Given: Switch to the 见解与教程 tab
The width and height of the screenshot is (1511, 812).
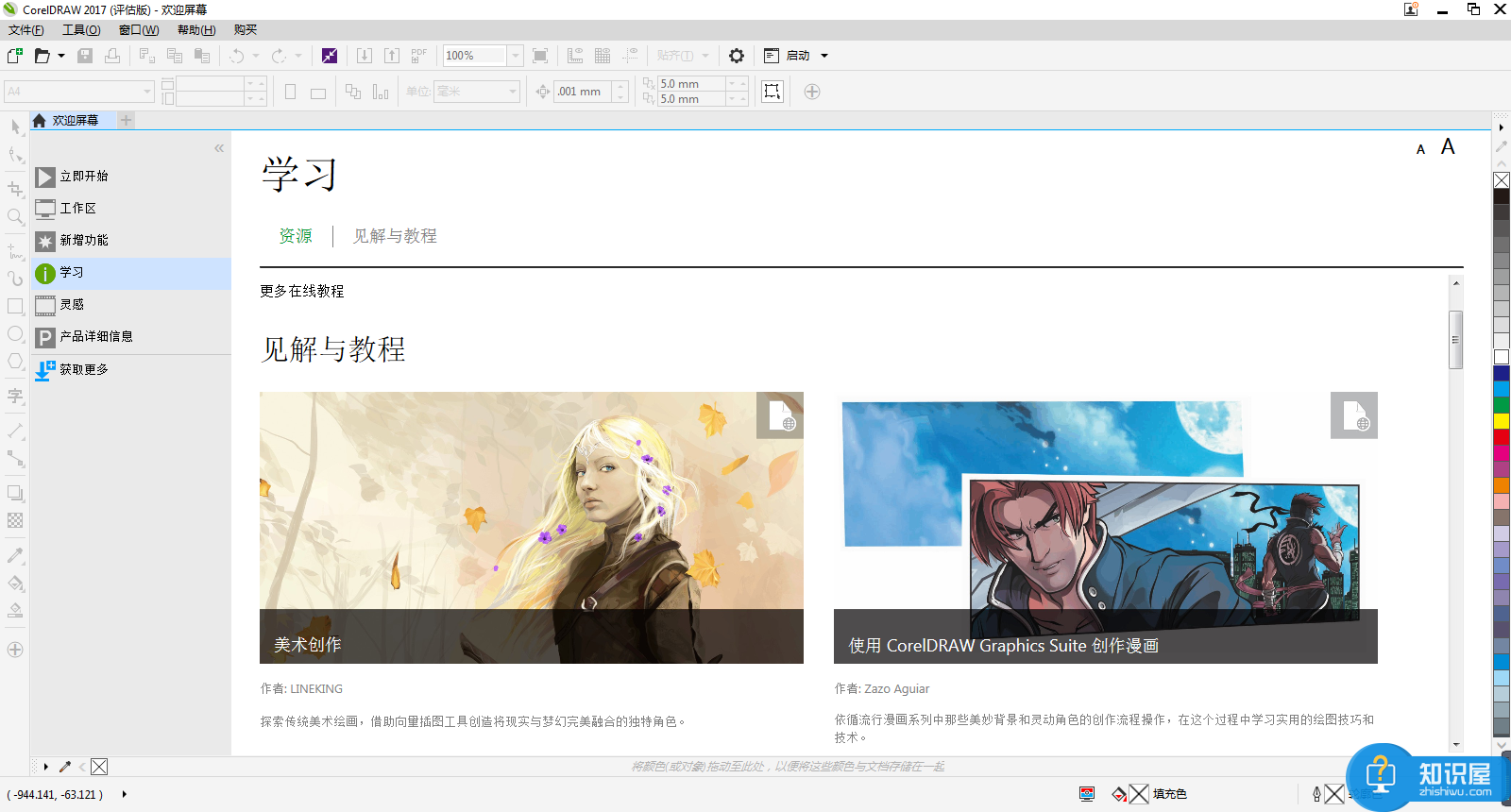Looking at the screenshot, I should 395,236.
